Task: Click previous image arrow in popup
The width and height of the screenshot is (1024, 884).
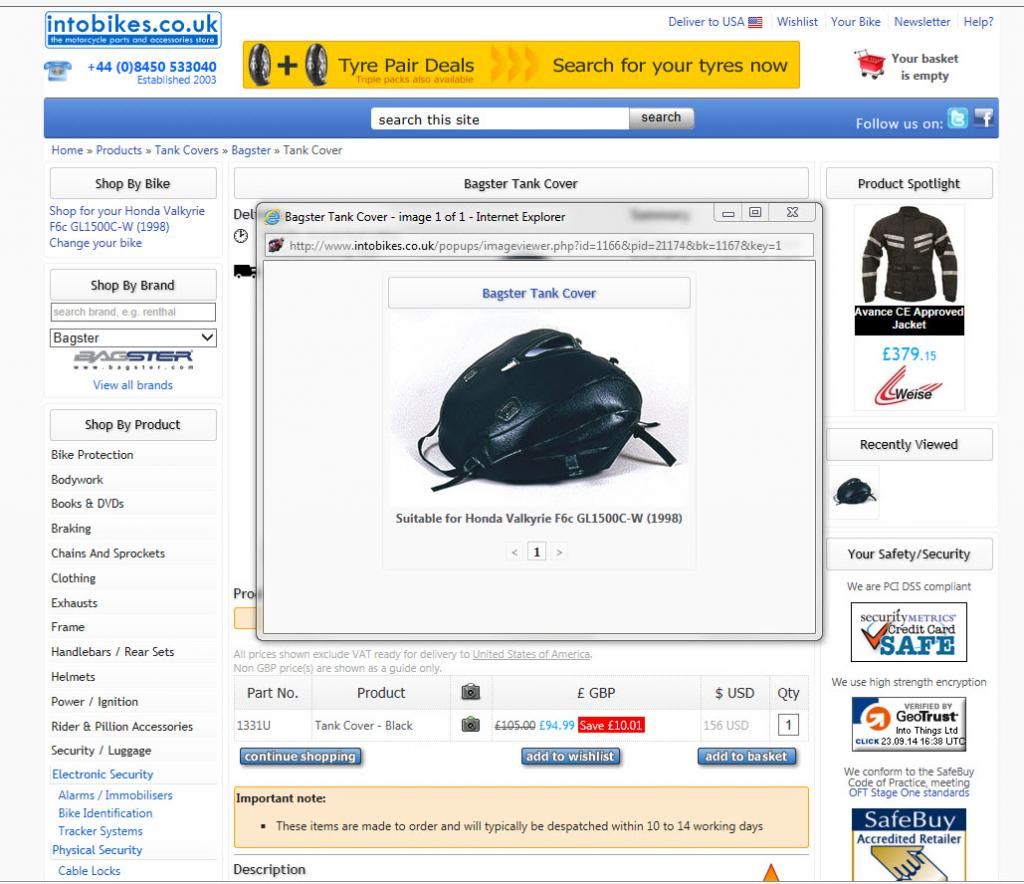Action: pos(515,552)
